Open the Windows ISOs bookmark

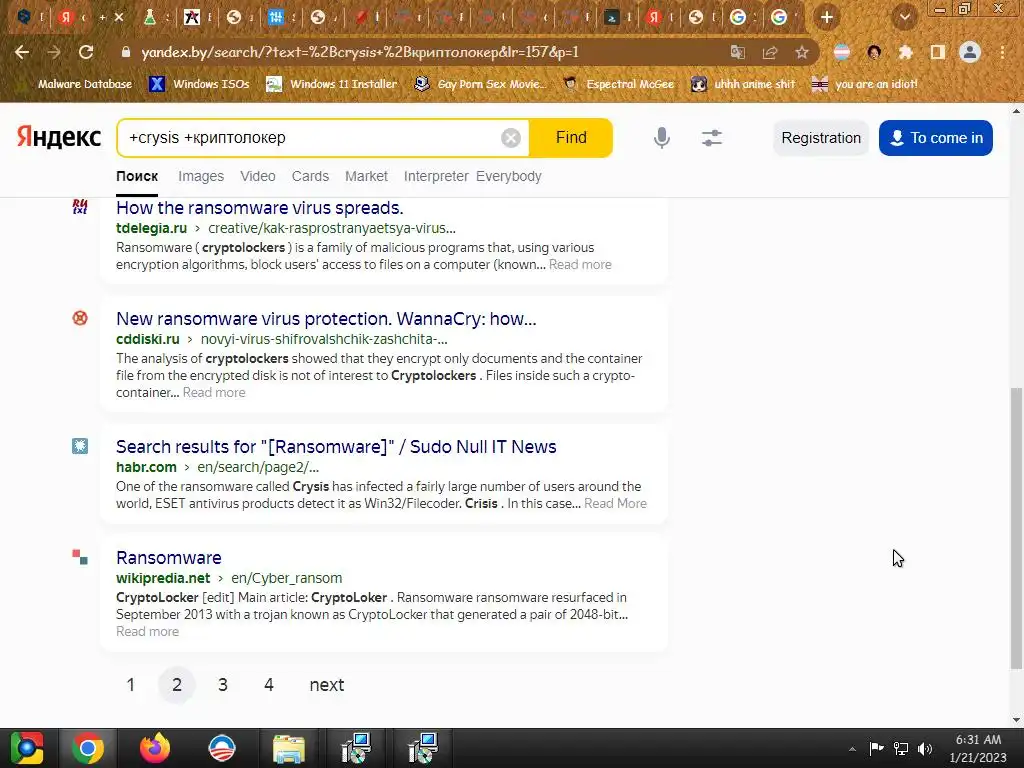[199, 84]
